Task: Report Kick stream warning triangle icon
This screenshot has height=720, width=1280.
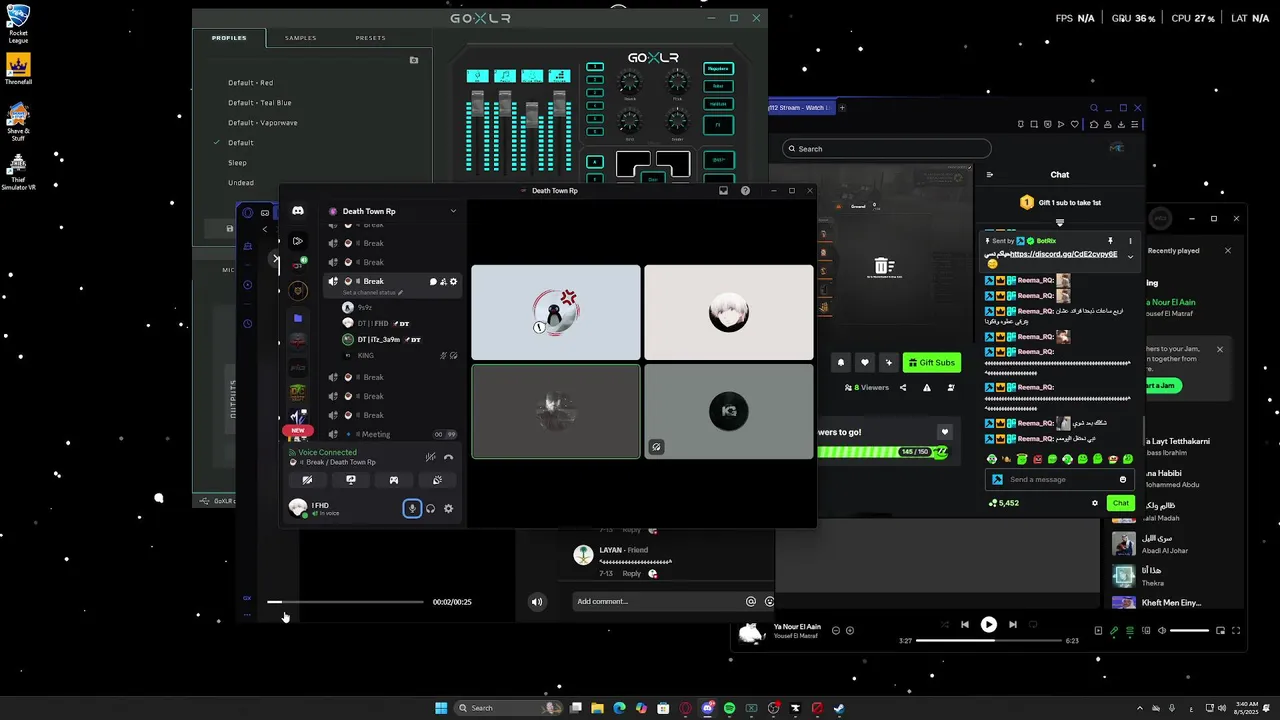Action: click(x=927, y=388)
